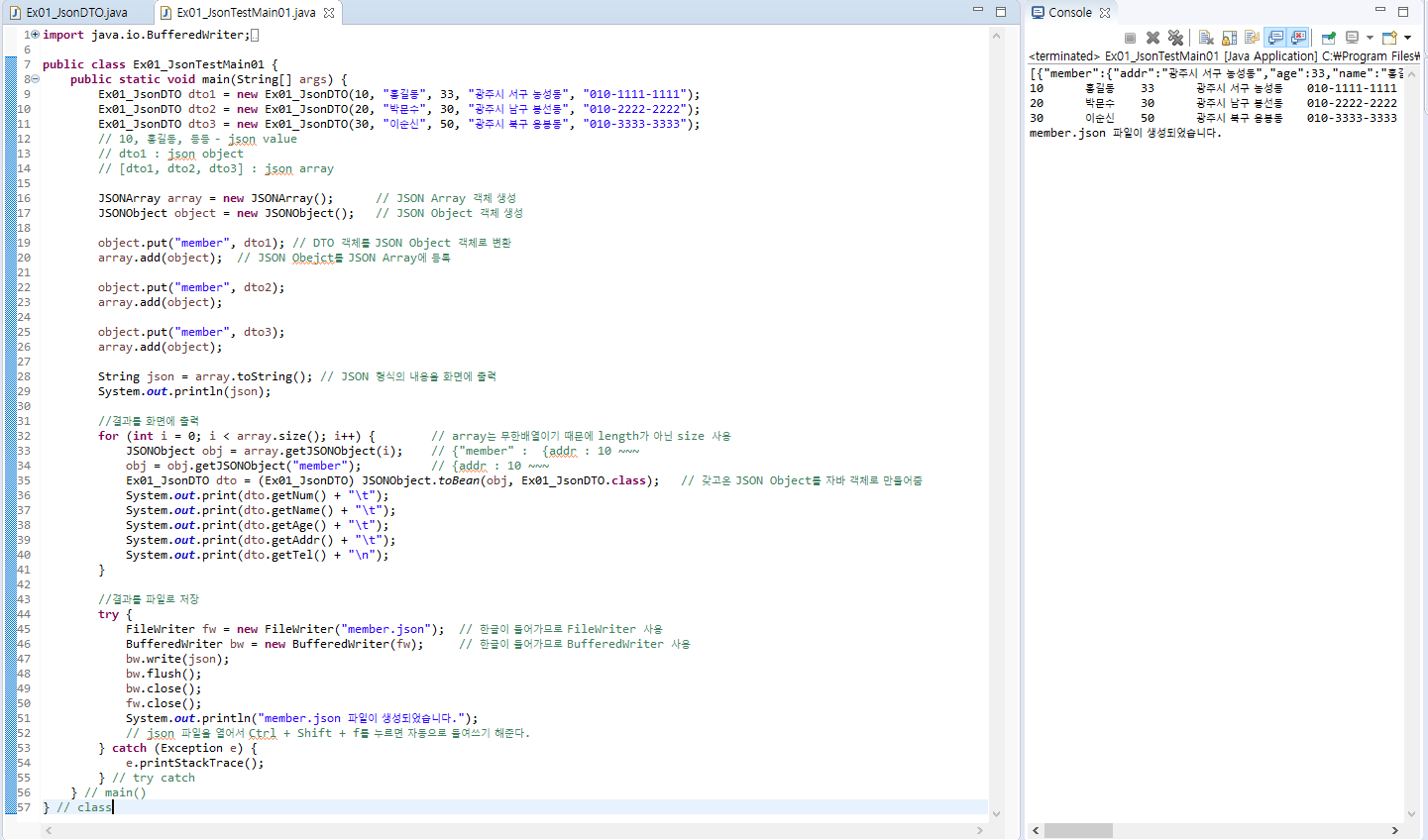Click the Console horizontal scrollbar thumb

(1078, 831)
